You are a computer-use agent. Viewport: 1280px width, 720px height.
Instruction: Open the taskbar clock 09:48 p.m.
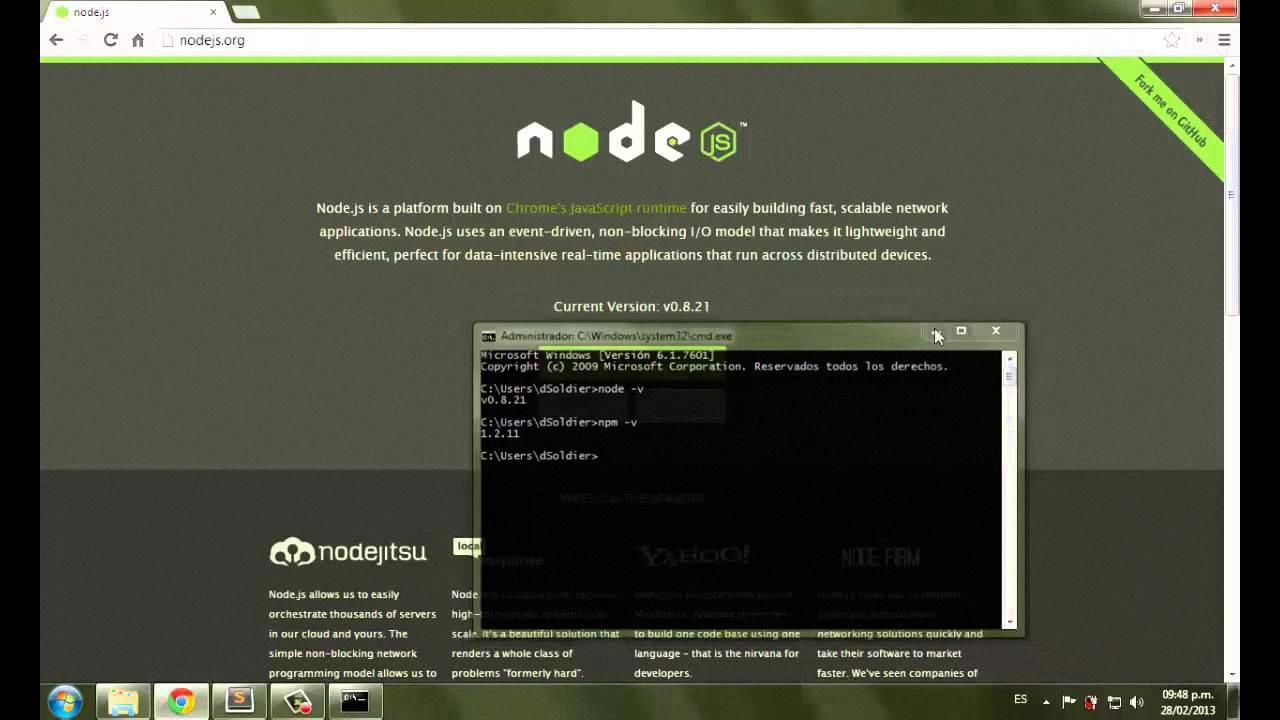coord(1189,701)
